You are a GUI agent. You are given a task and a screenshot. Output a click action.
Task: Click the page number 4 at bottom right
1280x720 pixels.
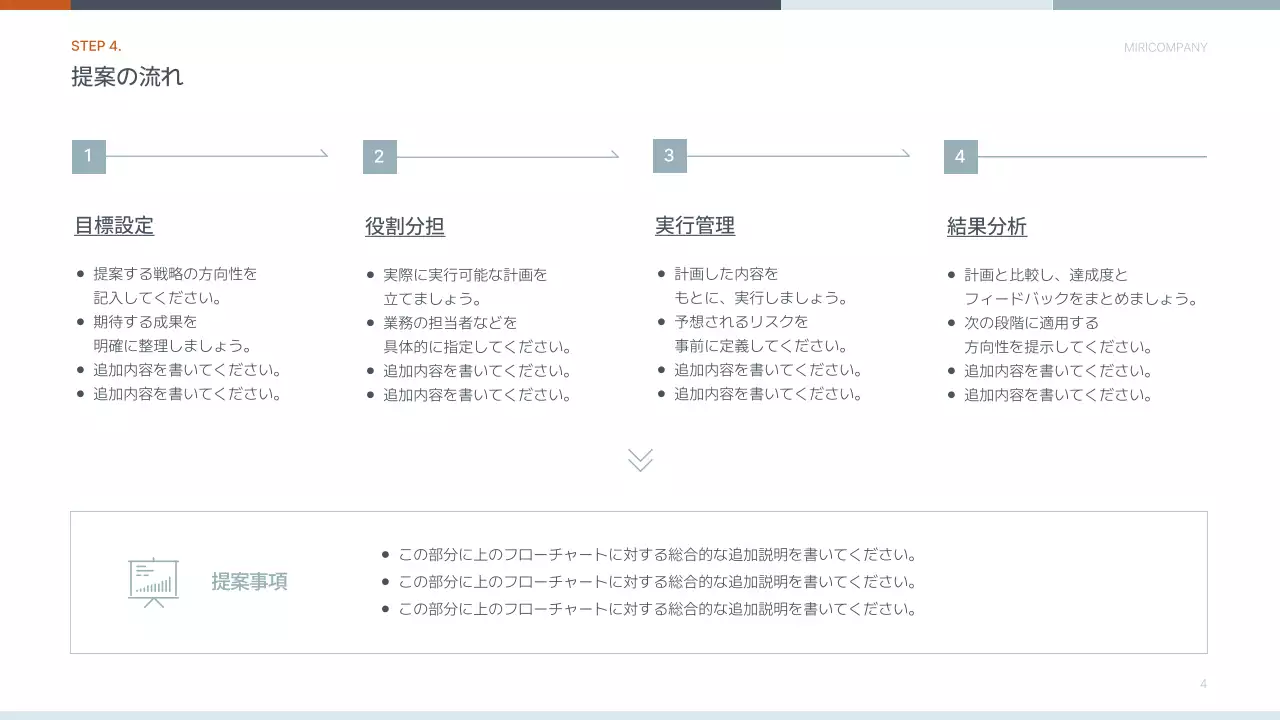[1202, 683]
